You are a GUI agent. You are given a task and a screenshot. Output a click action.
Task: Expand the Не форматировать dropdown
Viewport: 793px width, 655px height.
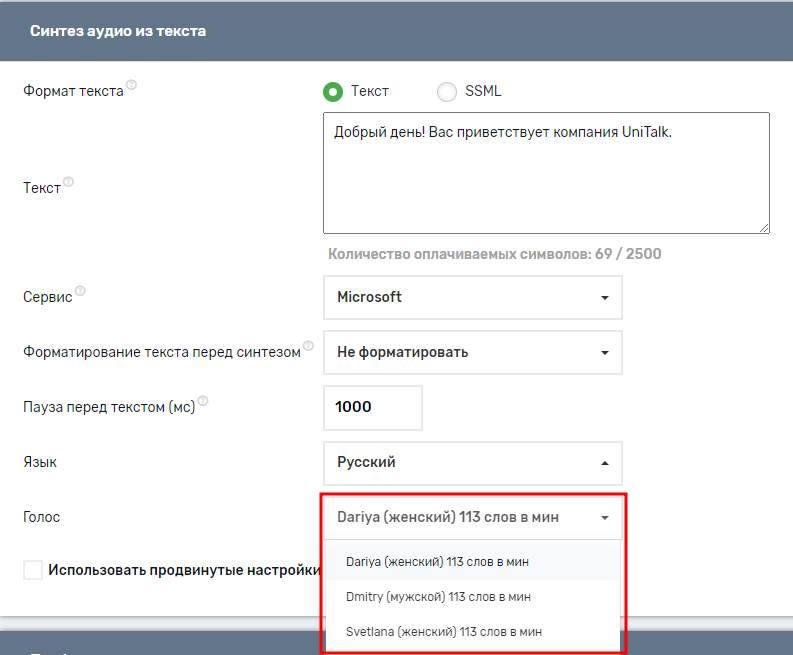(472, 352)
